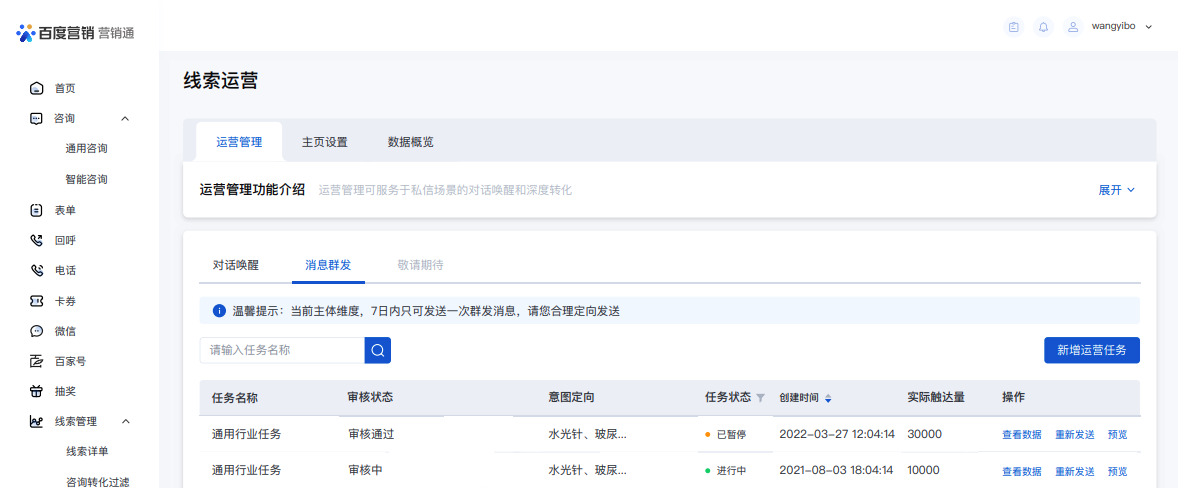1178x488 pixels.
Task: Click the user avatar icon
Action: click(1074, 27)
